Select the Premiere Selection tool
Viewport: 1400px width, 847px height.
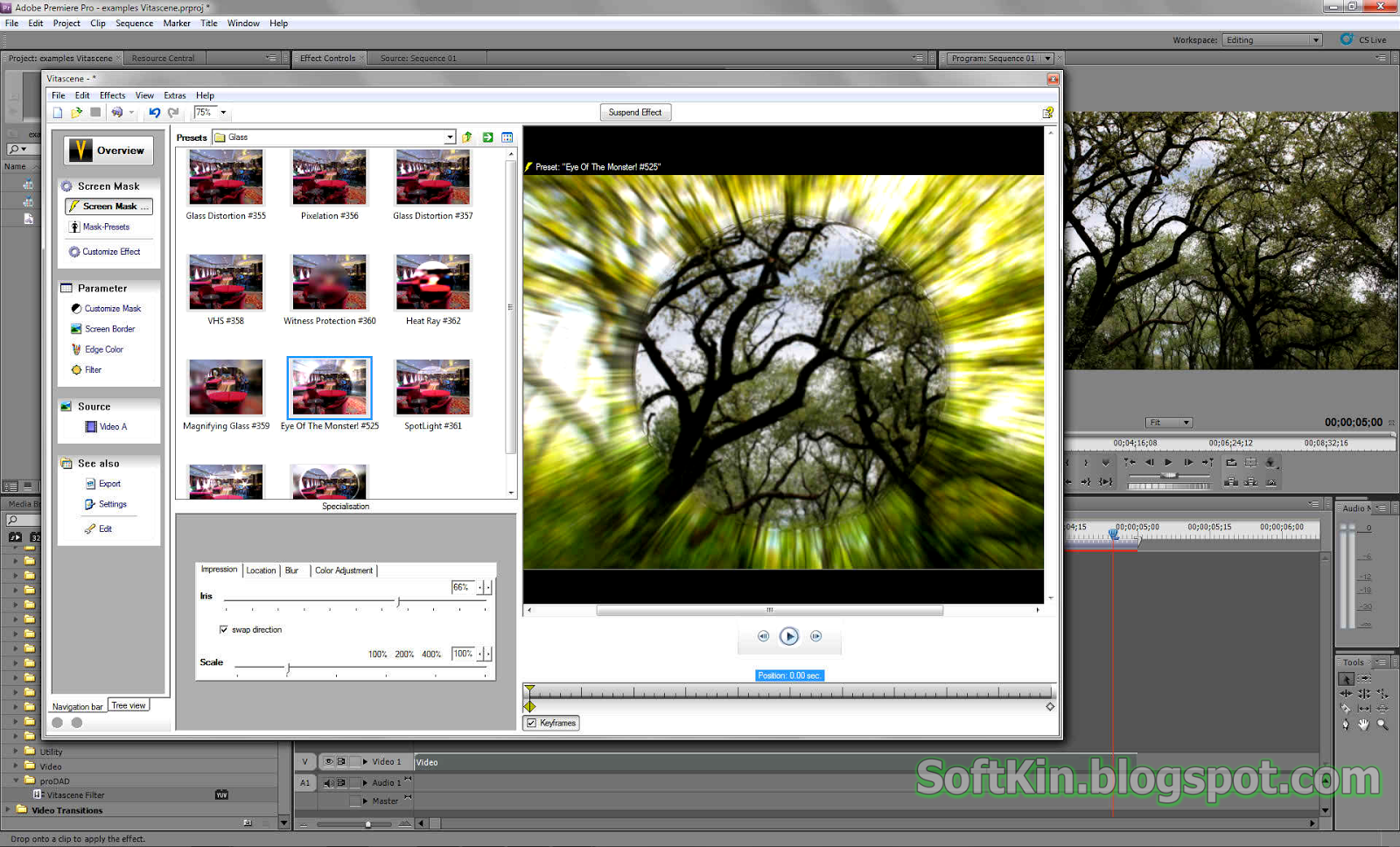pyautogui.click(x=1346, y=678)
